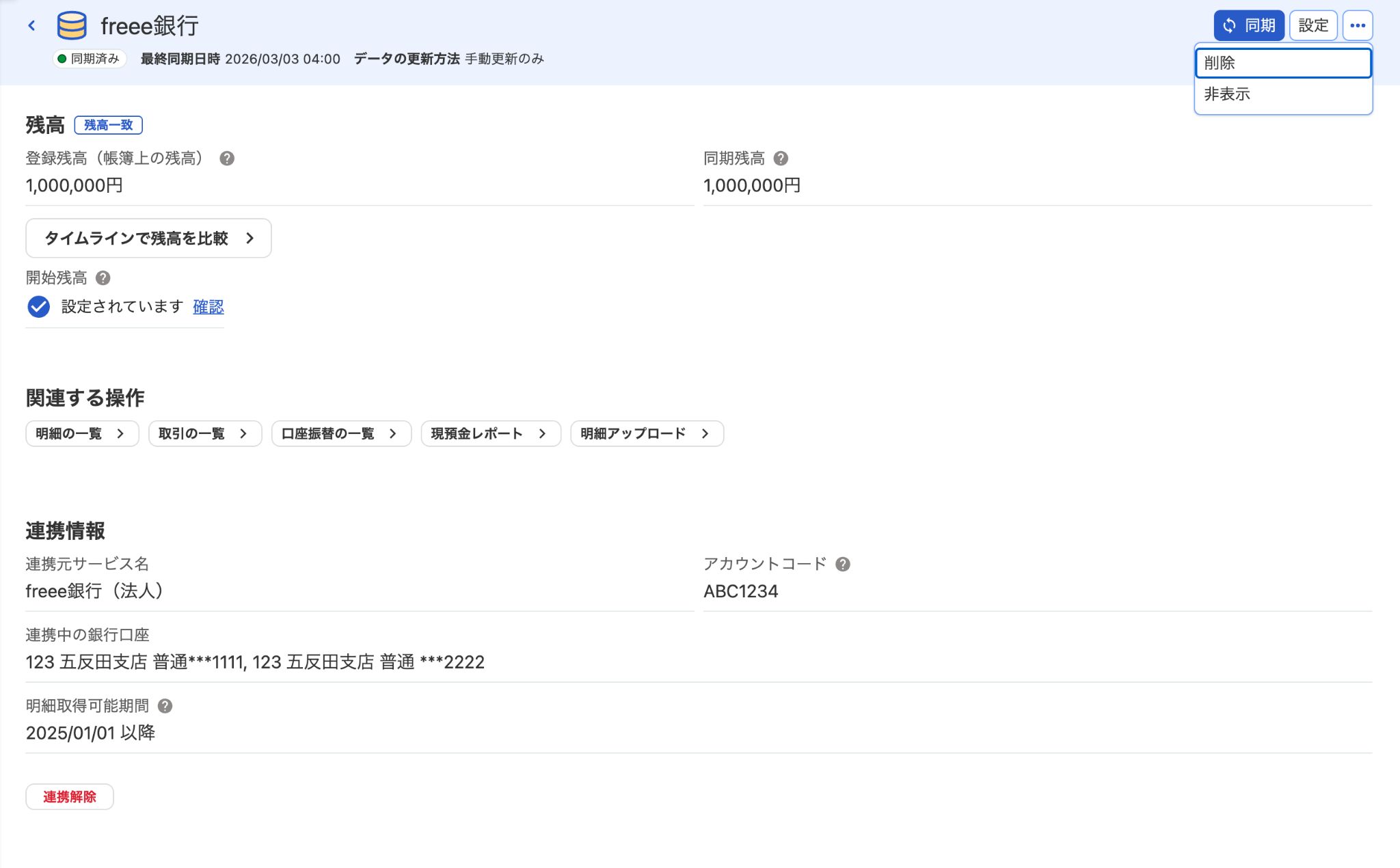Open help icon next to 登録残高
The width and height of the screenshot is (1400, 868).
point(227,159)
